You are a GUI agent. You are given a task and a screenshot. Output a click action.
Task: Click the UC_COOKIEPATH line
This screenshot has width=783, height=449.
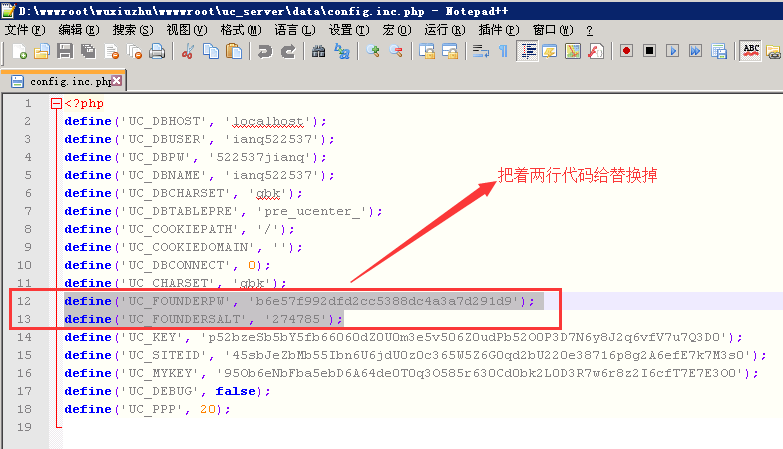(x=179, y=229)
